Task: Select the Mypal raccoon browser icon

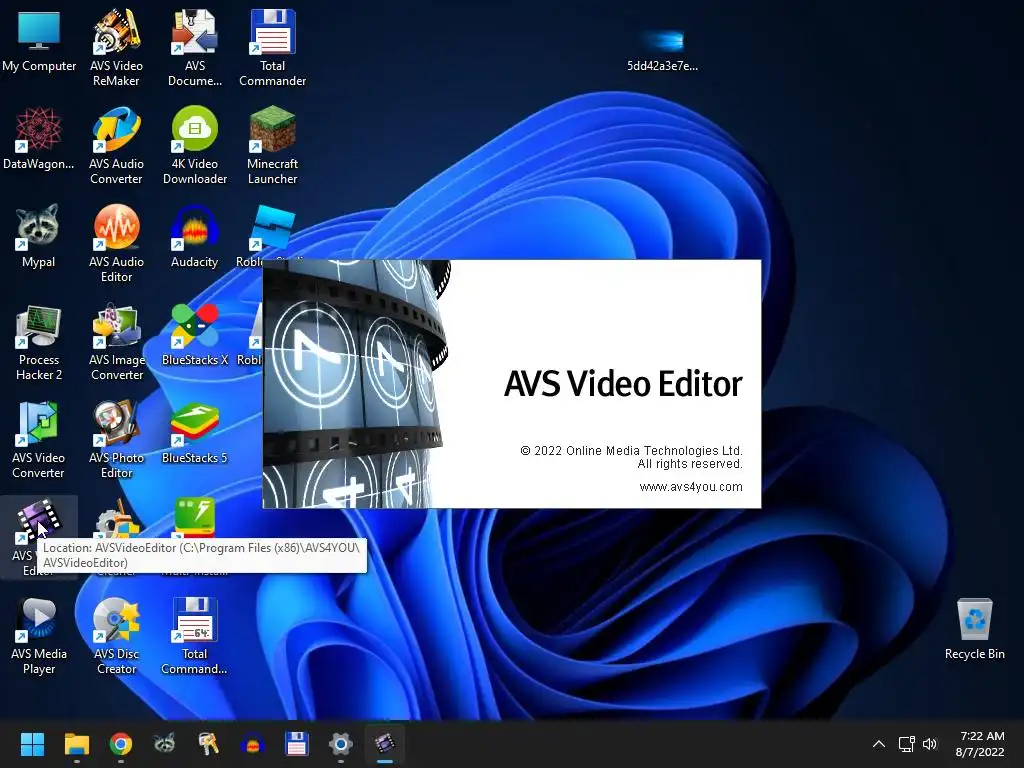Action: click(x=39, y=236)
